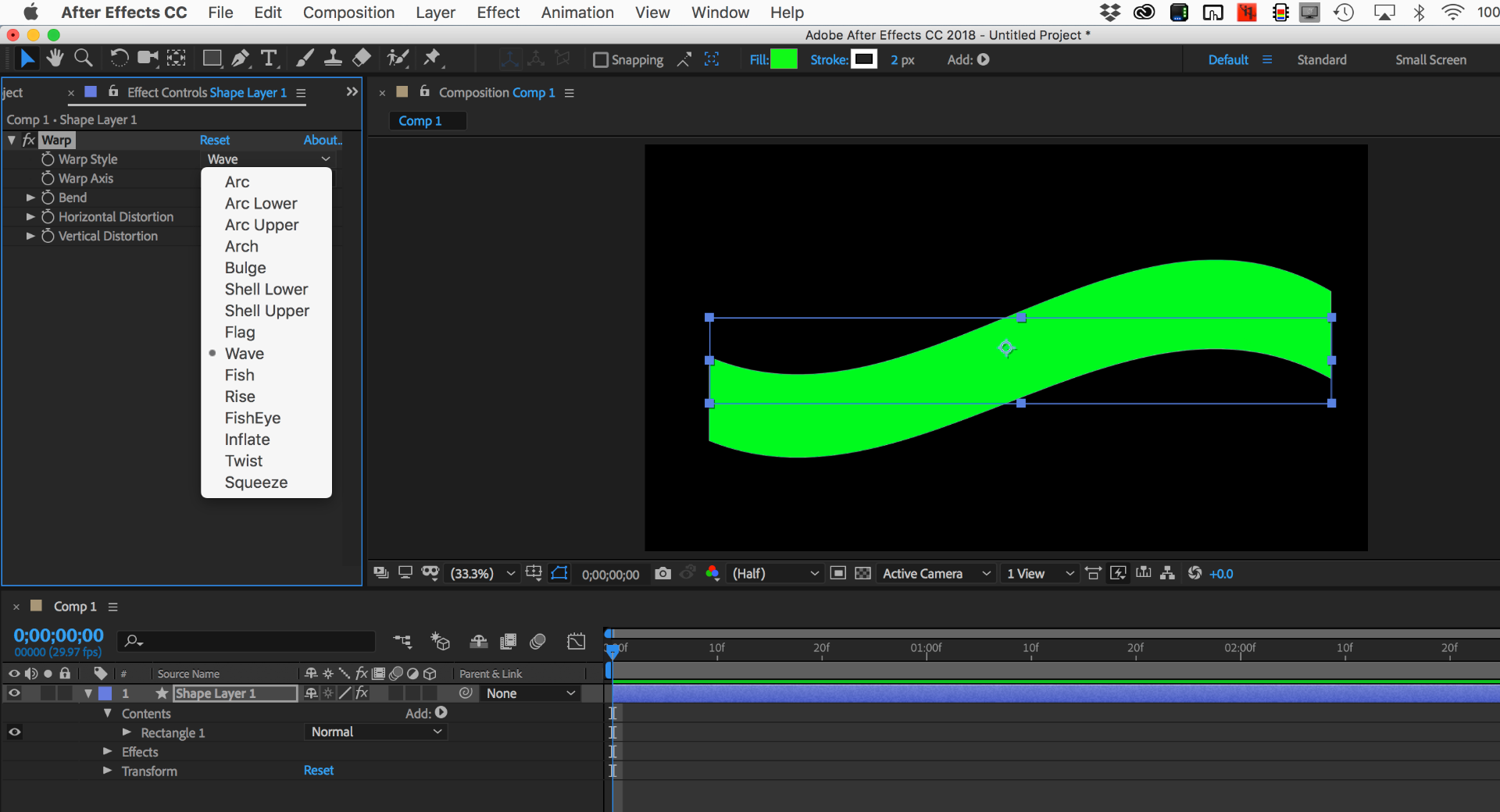Image resolution: width=1500 pixels, height=812 pixels.
Task: Toggle Horizontal Distortion stopwatch
Action: [48, 216]
